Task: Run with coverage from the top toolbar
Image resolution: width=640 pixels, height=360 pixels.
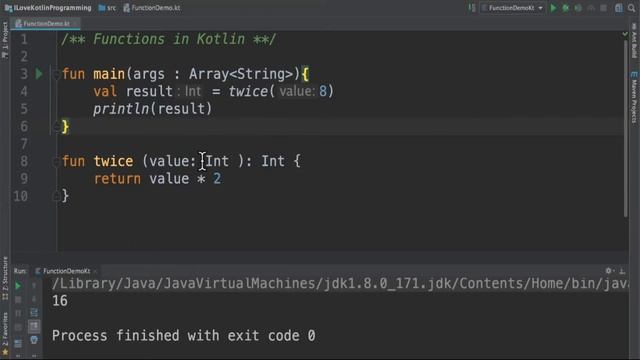Action: [x=578, y=8]
